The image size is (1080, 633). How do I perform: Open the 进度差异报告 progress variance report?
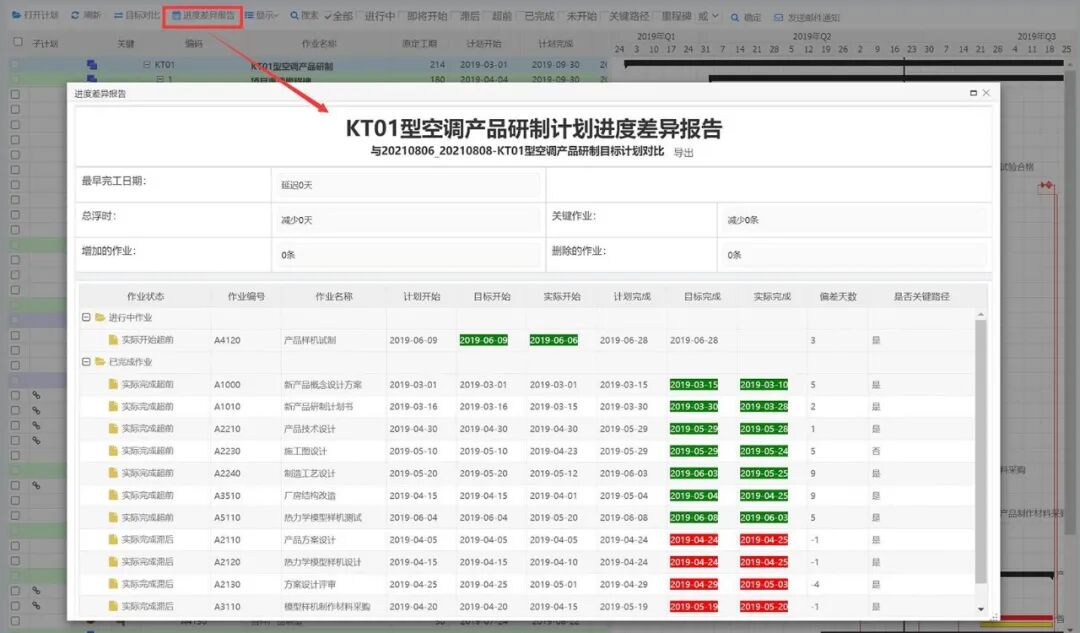click(202, 15)
